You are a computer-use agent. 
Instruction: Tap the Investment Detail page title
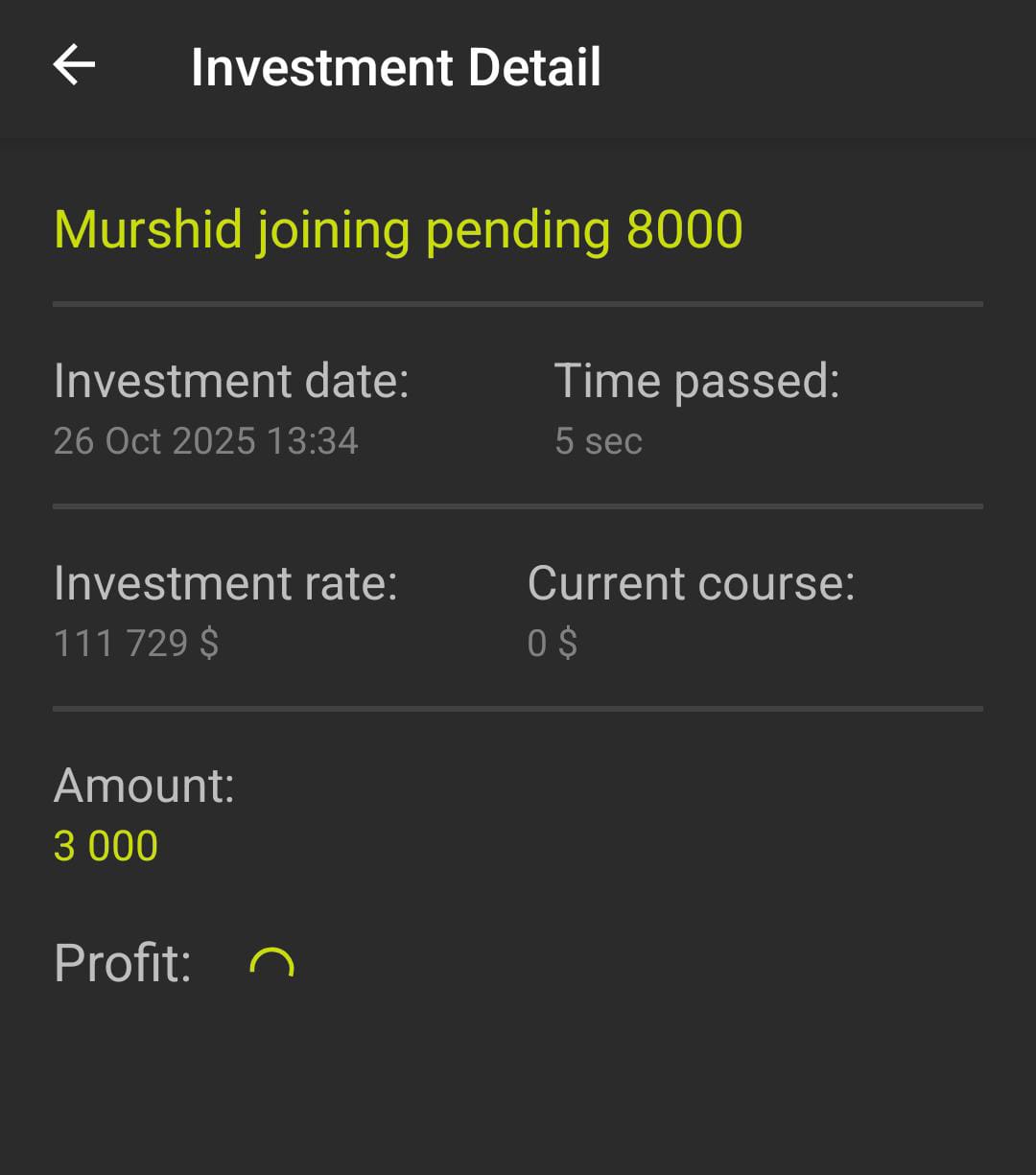pyautogui.click(x=395, y=67)
